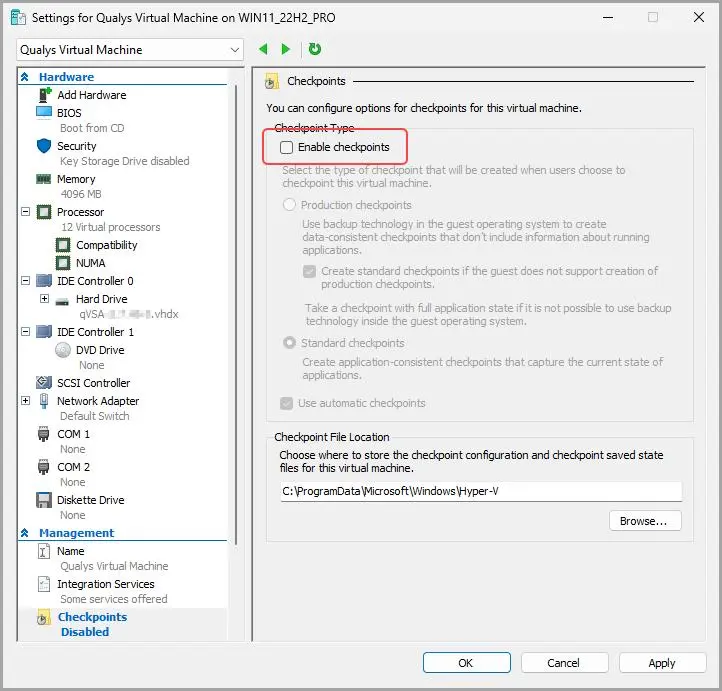
Task: Click the Processor chip icon
Action: [x=44, y=212]
